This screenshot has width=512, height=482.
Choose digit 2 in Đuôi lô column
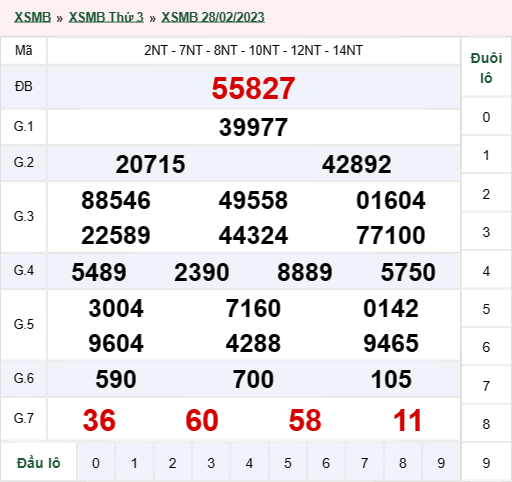point(486,194)
